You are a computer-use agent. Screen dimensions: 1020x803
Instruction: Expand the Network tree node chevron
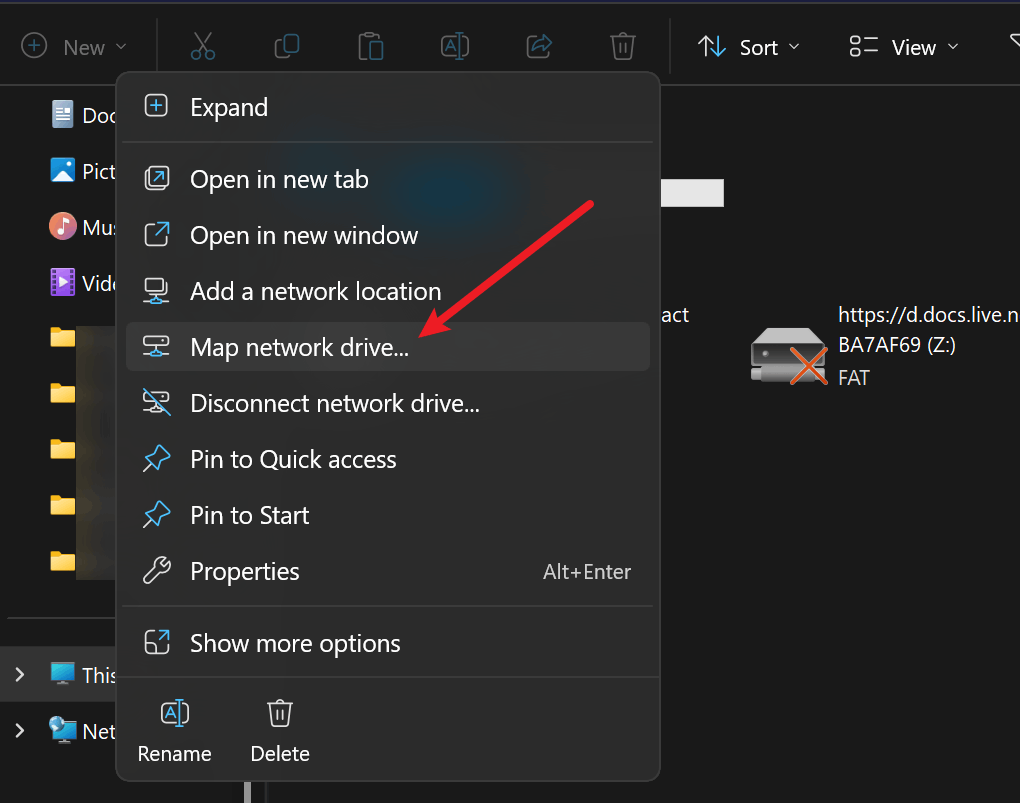coord(20,731)
